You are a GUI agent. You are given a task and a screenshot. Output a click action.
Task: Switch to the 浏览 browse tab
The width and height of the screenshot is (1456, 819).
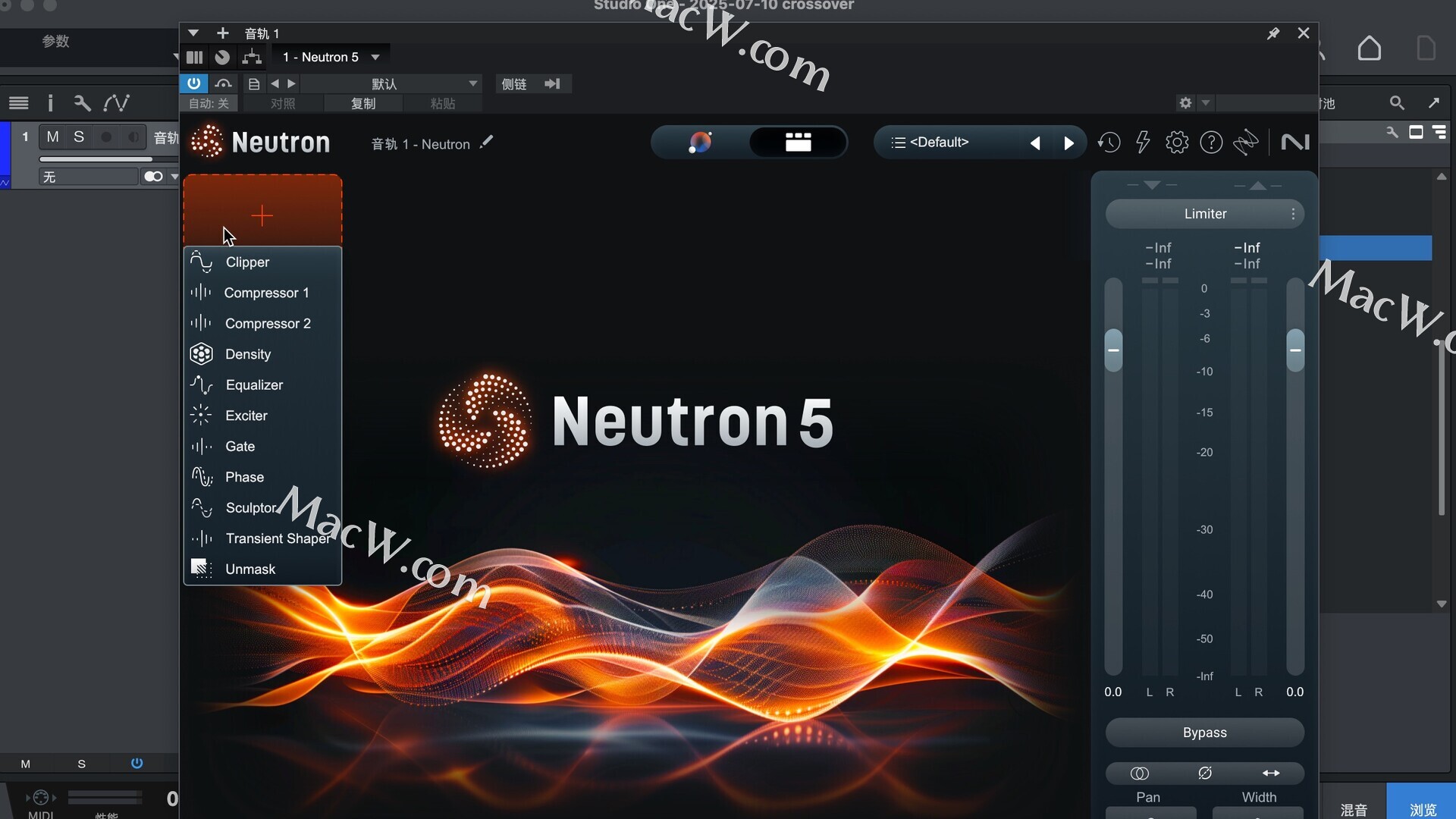1423,810
